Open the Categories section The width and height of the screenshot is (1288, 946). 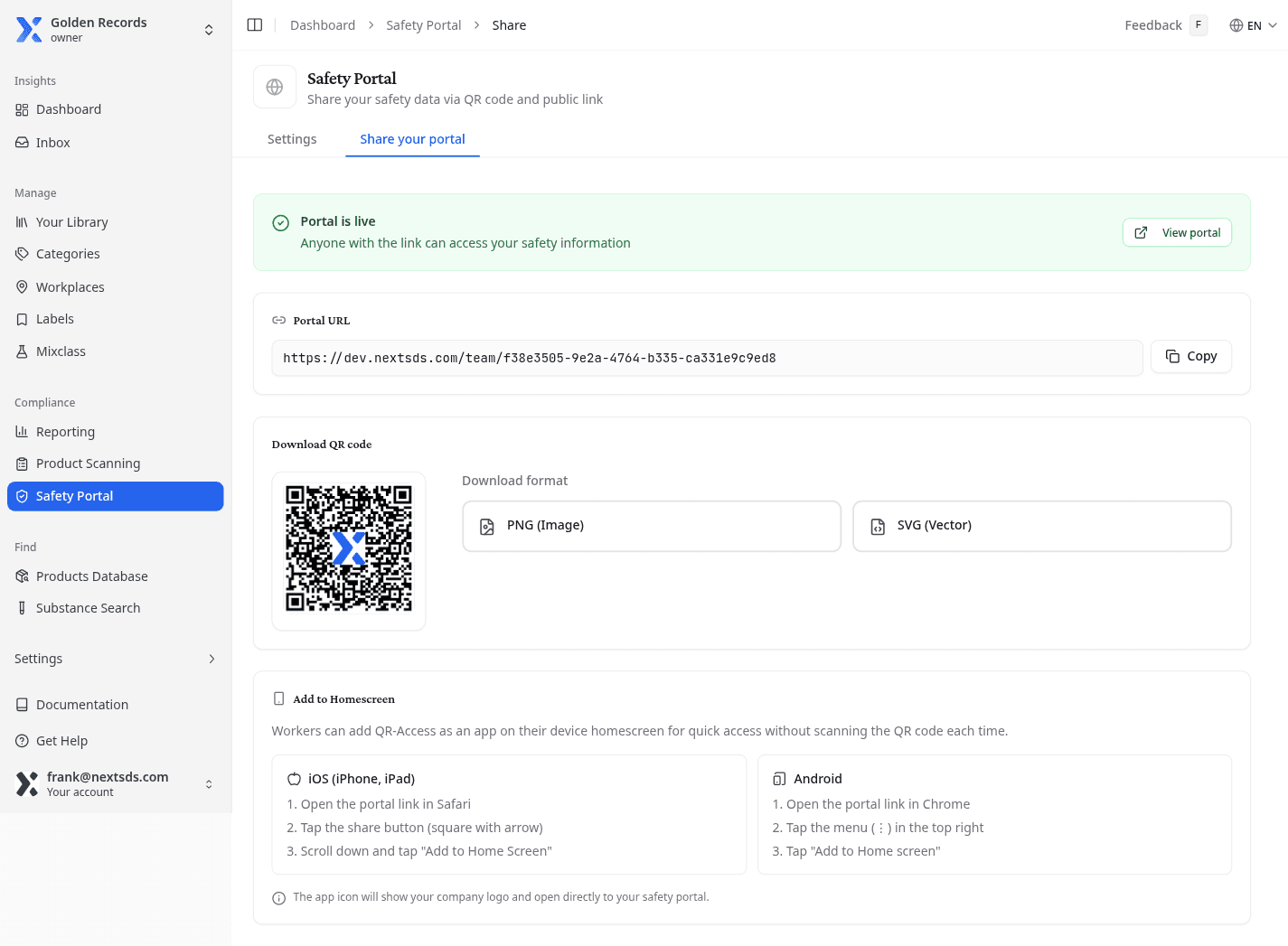coord(116,254)
